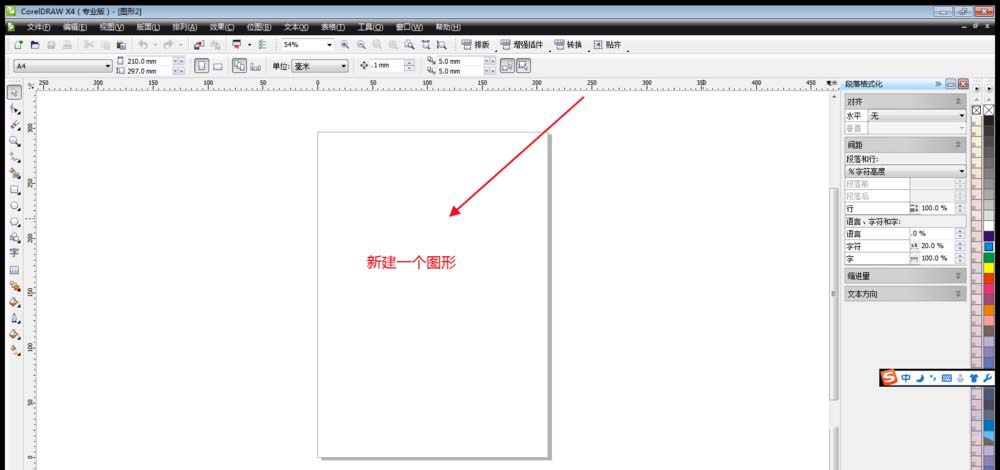This screenshot has height=470, width=1000.
Task: Click the 贴齐 snap button
Action: pos(607,45)
